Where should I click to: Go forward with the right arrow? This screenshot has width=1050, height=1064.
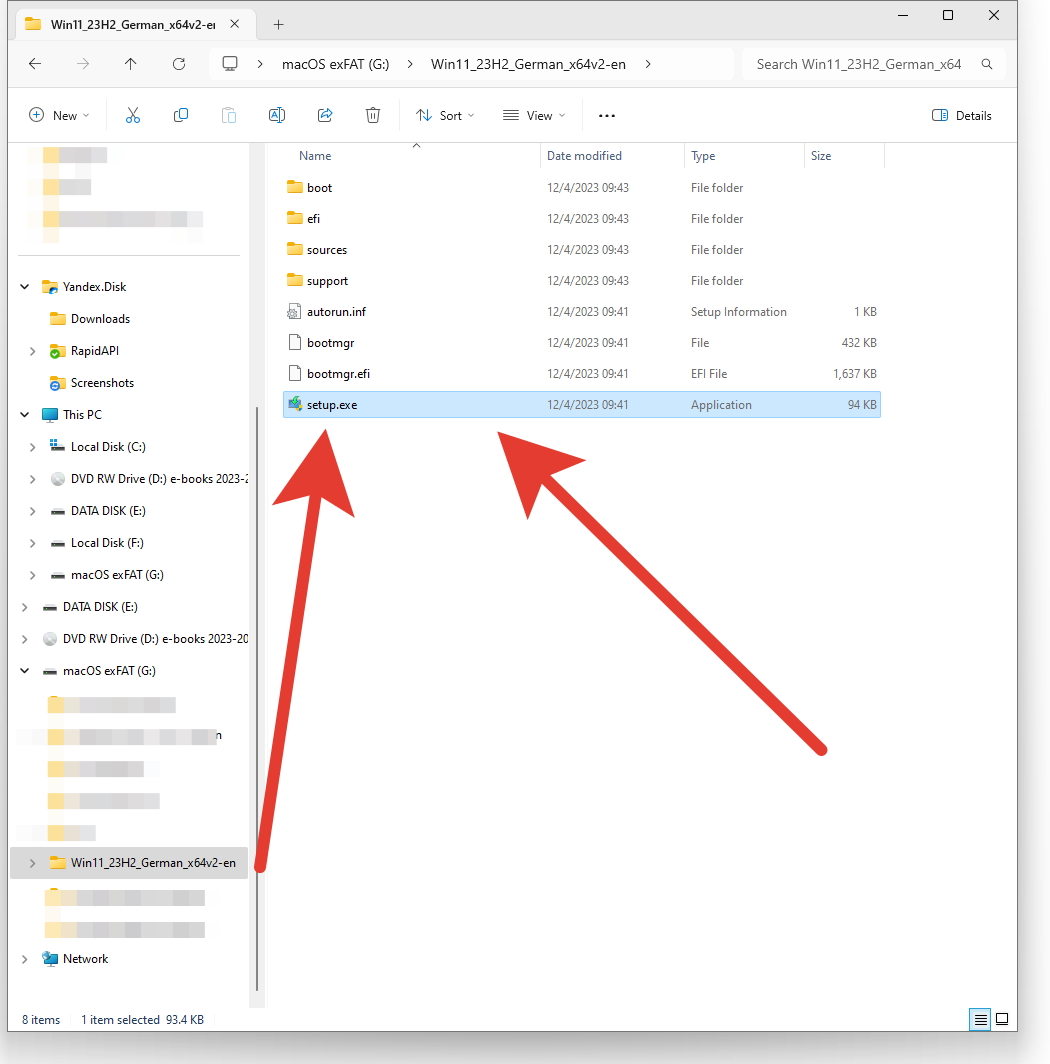(83, 64)
